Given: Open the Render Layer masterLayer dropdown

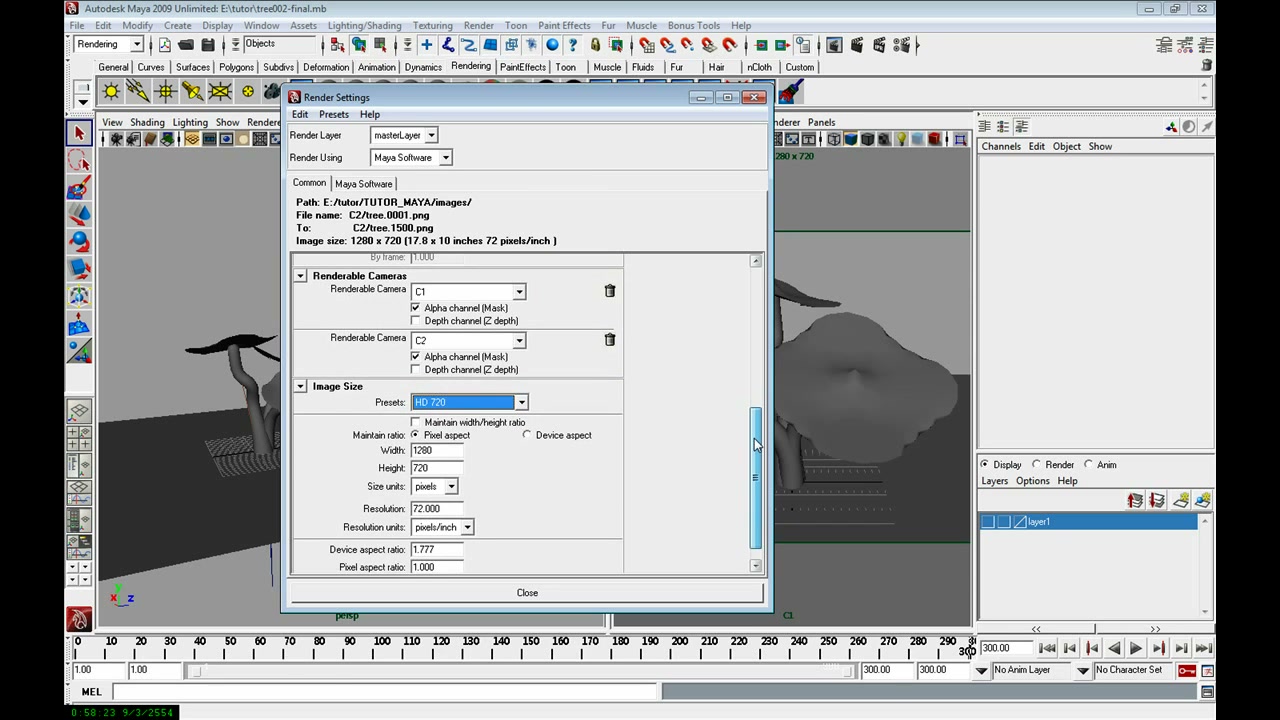Looking at the screenshot, I should 404,135.
